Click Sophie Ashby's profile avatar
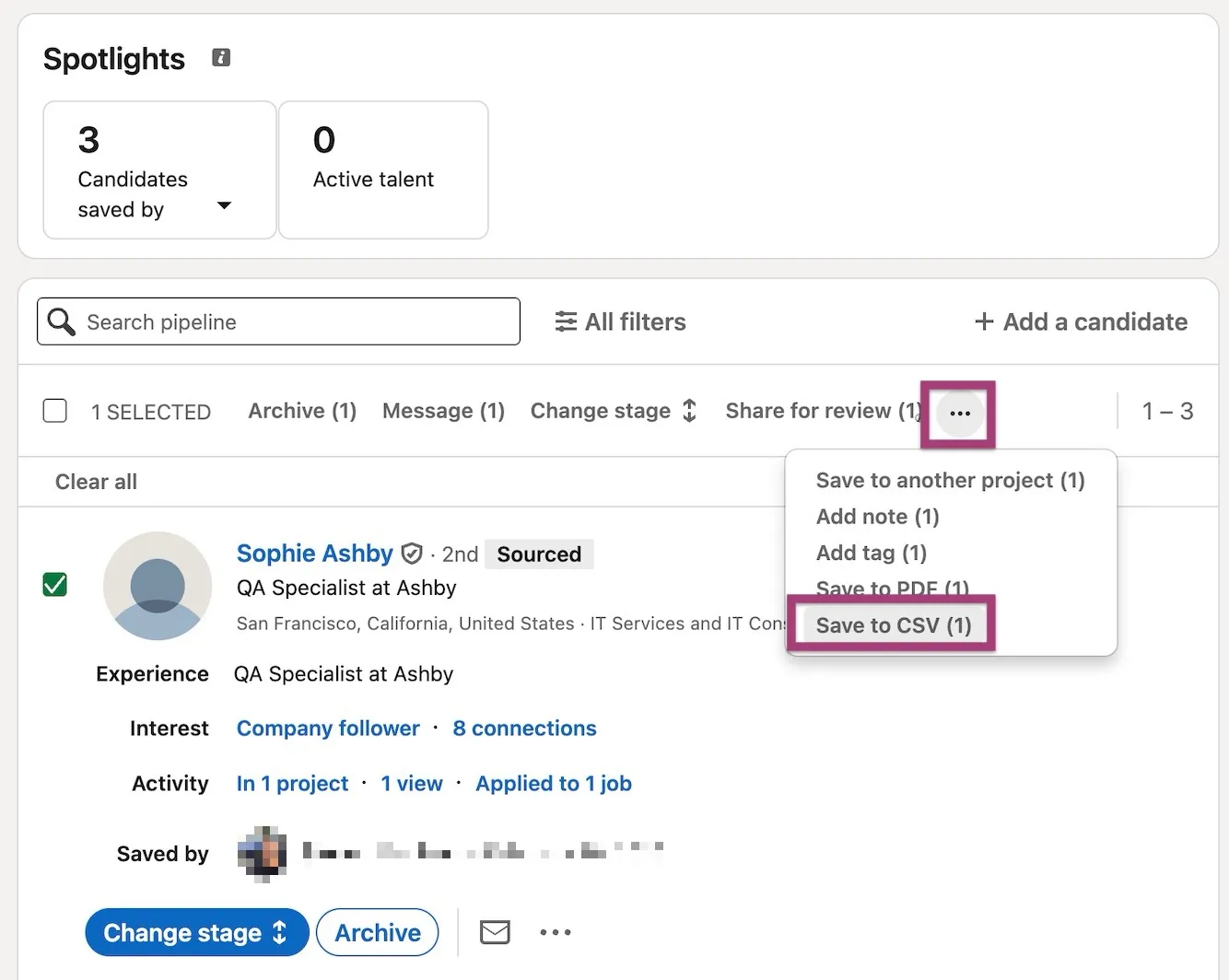Image resolution: width=1229 pixels, height=980 pixels. [158, 586]
